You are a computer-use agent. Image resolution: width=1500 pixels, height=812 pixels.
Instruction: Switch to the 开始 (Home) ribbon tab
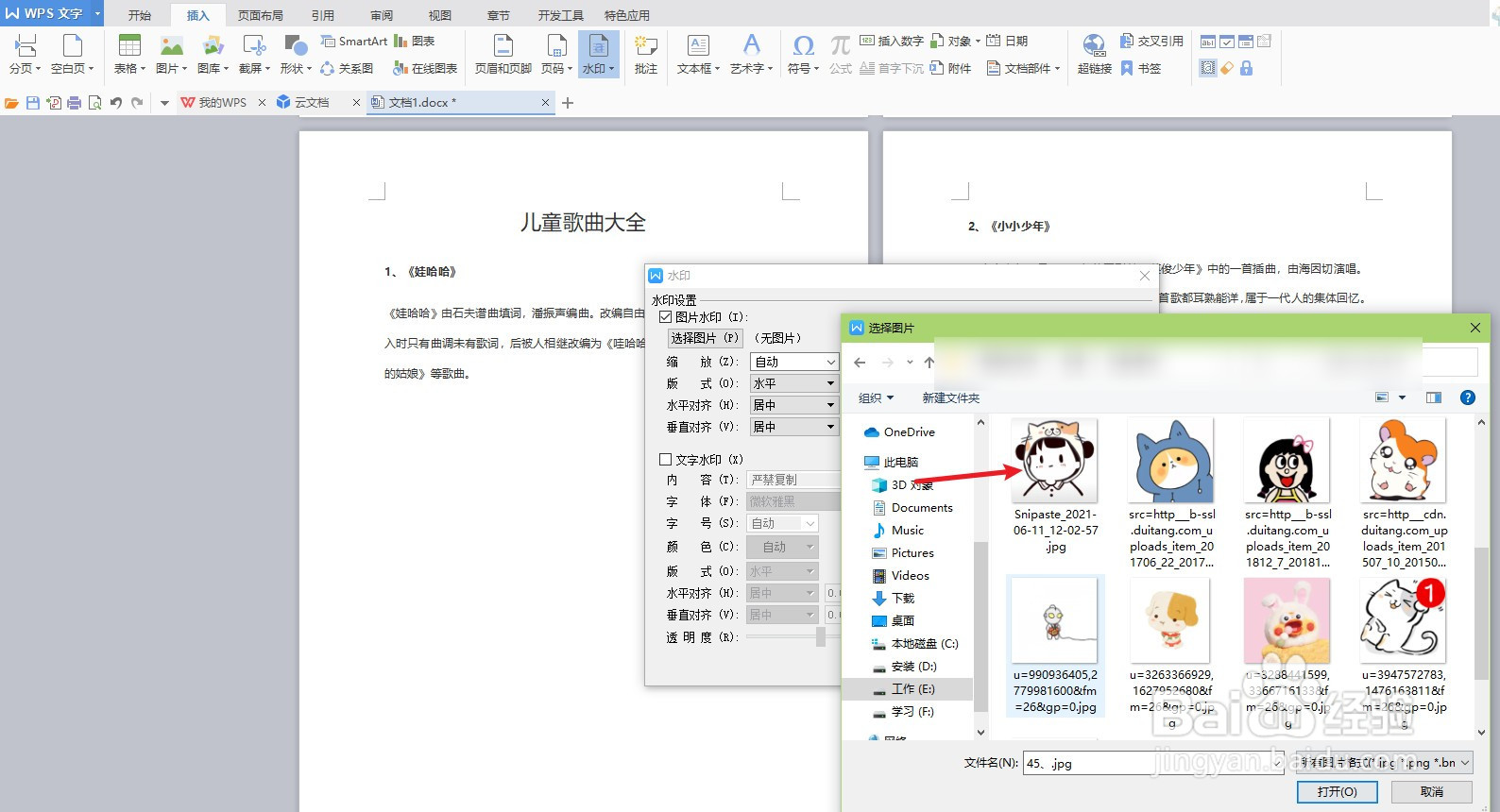pos(140,15)
